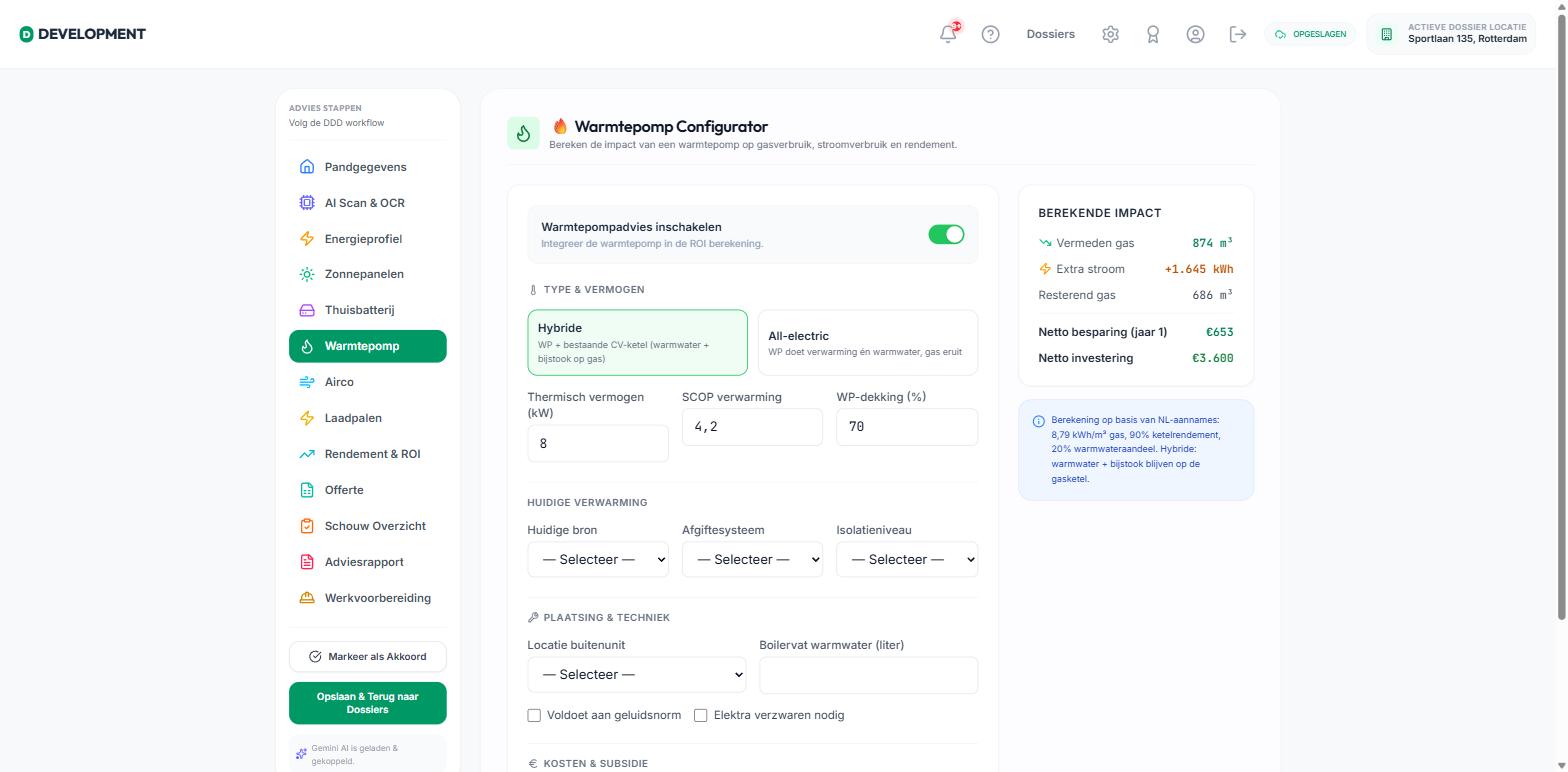The image size is (1568, 772).
Task: Click the Boilervat warmwater liter input
Action: (x=868, y=675)
